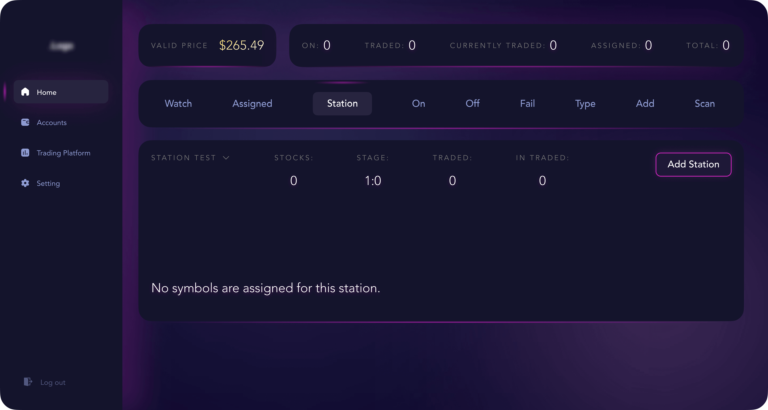Open the Off tab
The width and height of the screenshot is (768, 410).
[472, 104]
